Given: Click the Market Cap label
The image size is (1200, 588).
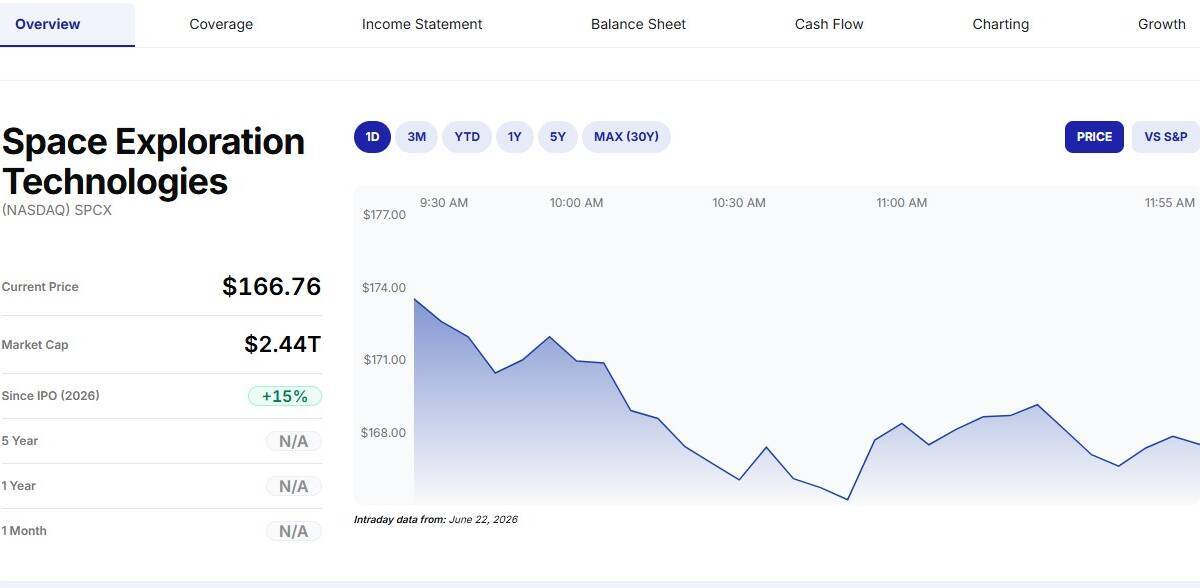Looking at the screenshot, I should pyautogui.click(x=35, y=345).
